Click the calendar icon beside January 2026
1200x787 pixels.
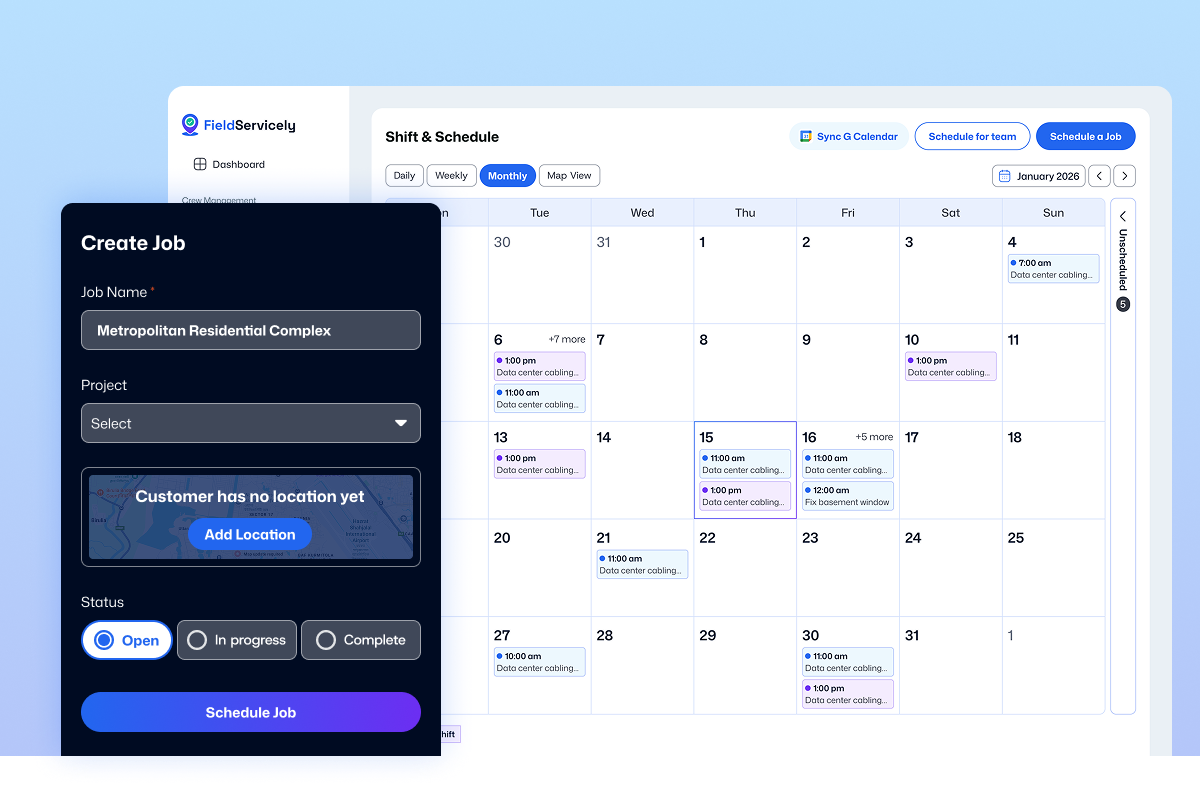tap(1003, 175)
